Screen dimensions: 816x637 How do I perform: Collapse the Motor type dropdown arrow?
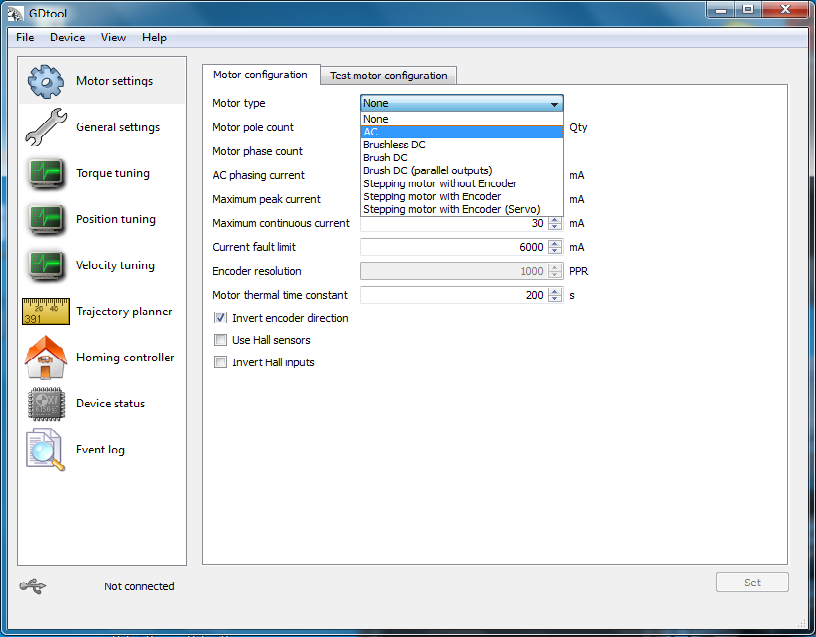(x=553, y=103)
